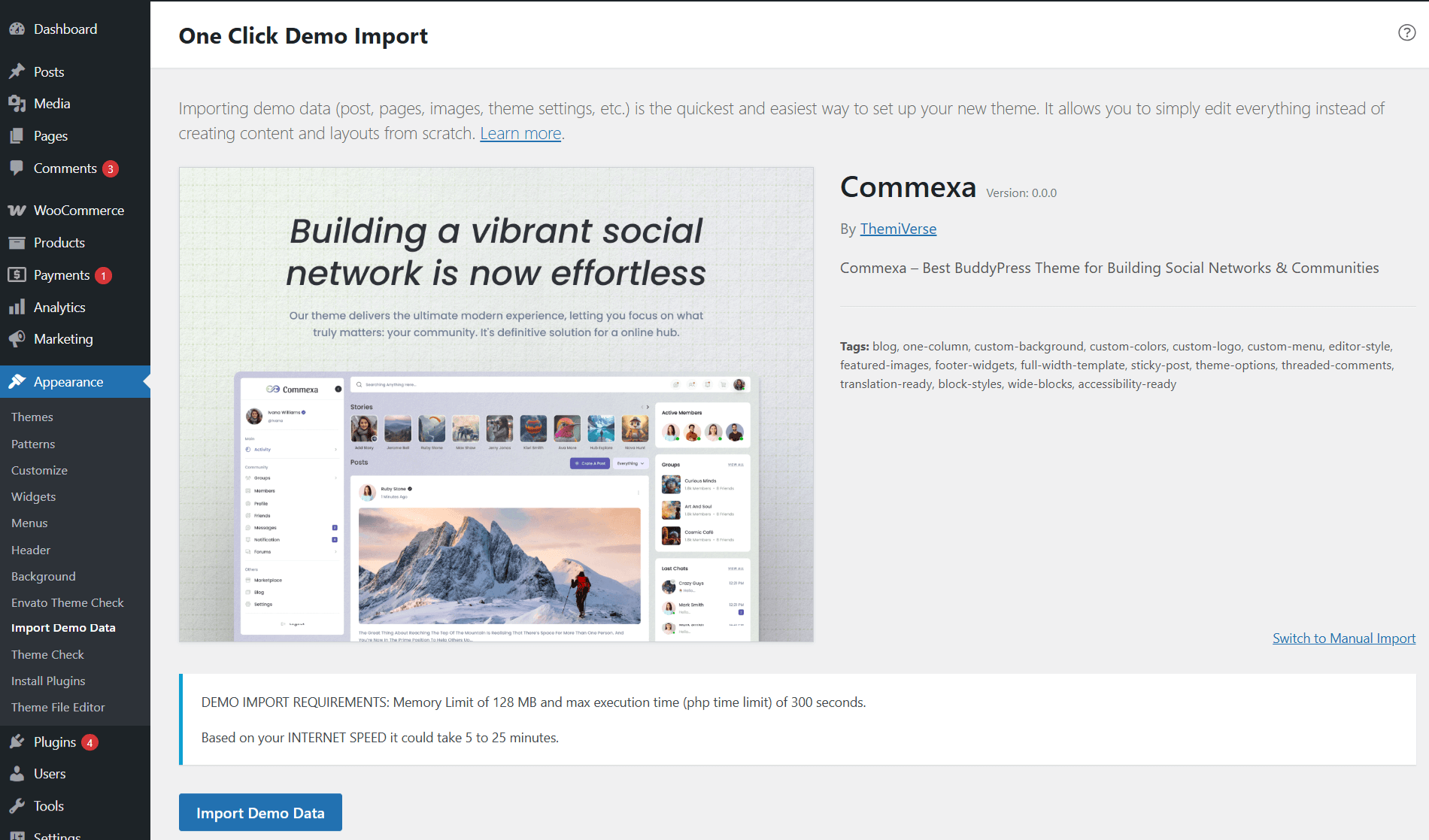Select the Products box icon

17,242
